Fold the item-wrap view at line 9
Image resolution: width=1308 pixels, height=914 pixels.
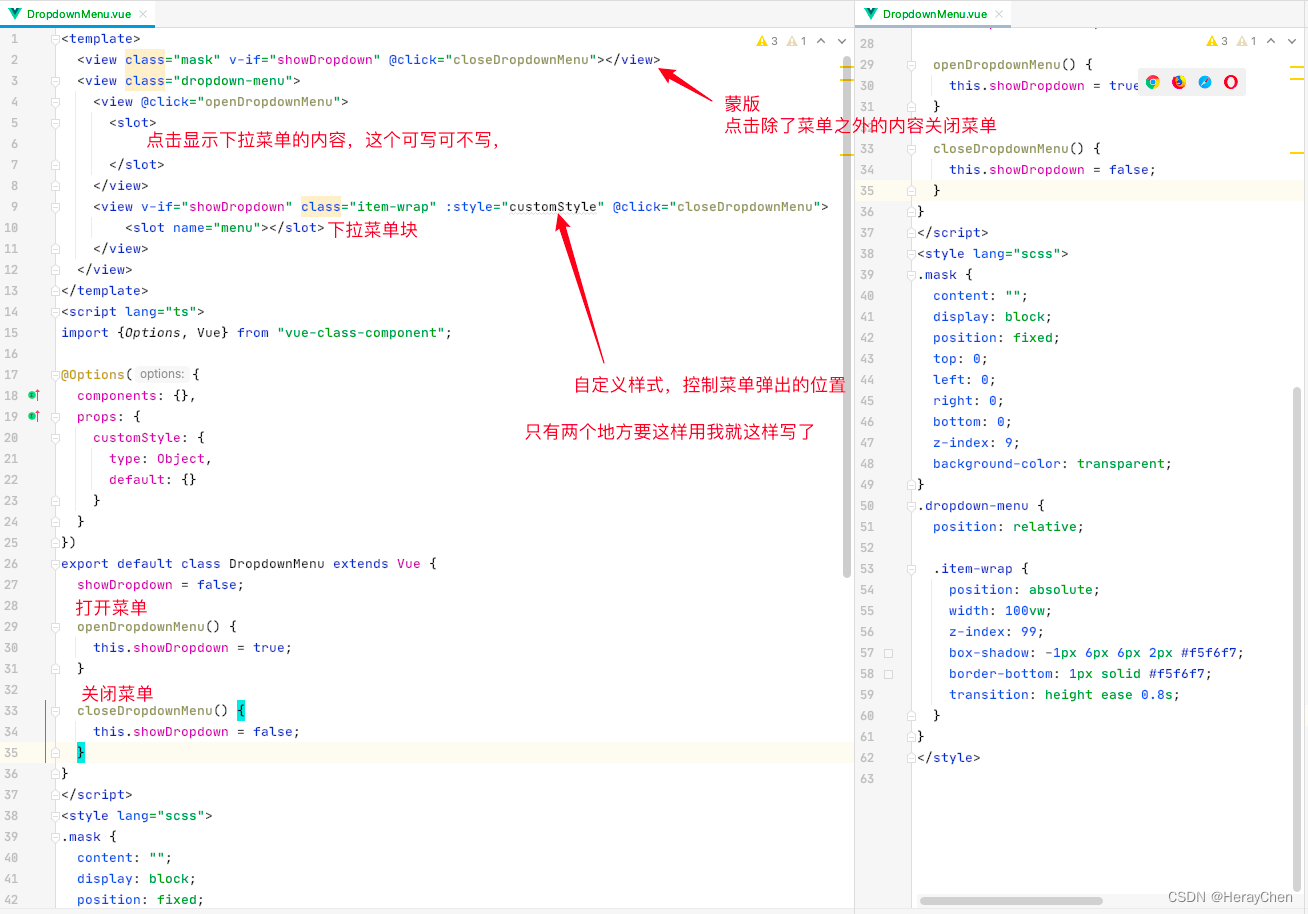pyautogui.click(x=56, y=206)
